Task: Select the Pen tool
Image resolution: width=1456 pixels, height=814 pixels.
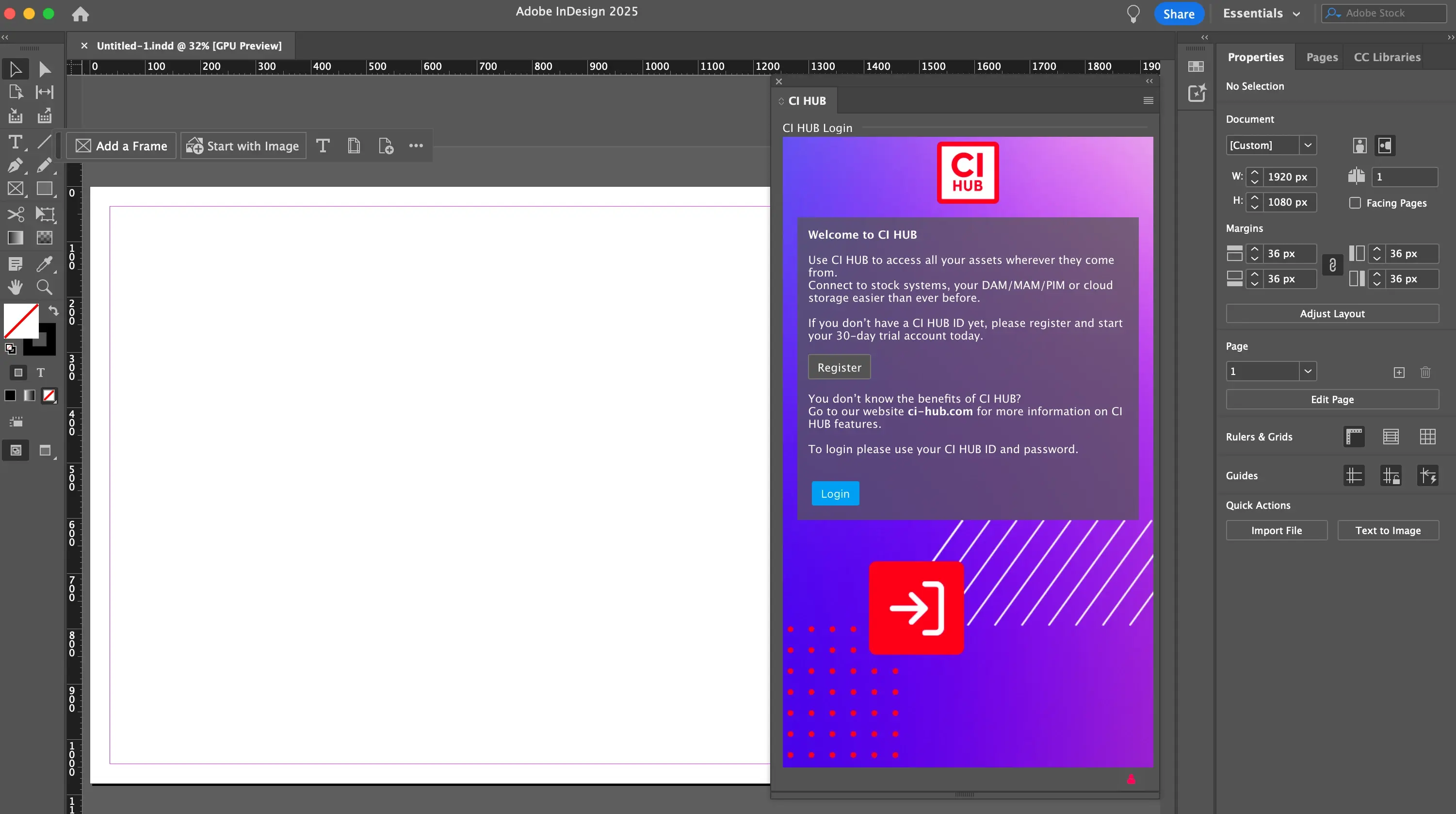Action: [15, 165]
